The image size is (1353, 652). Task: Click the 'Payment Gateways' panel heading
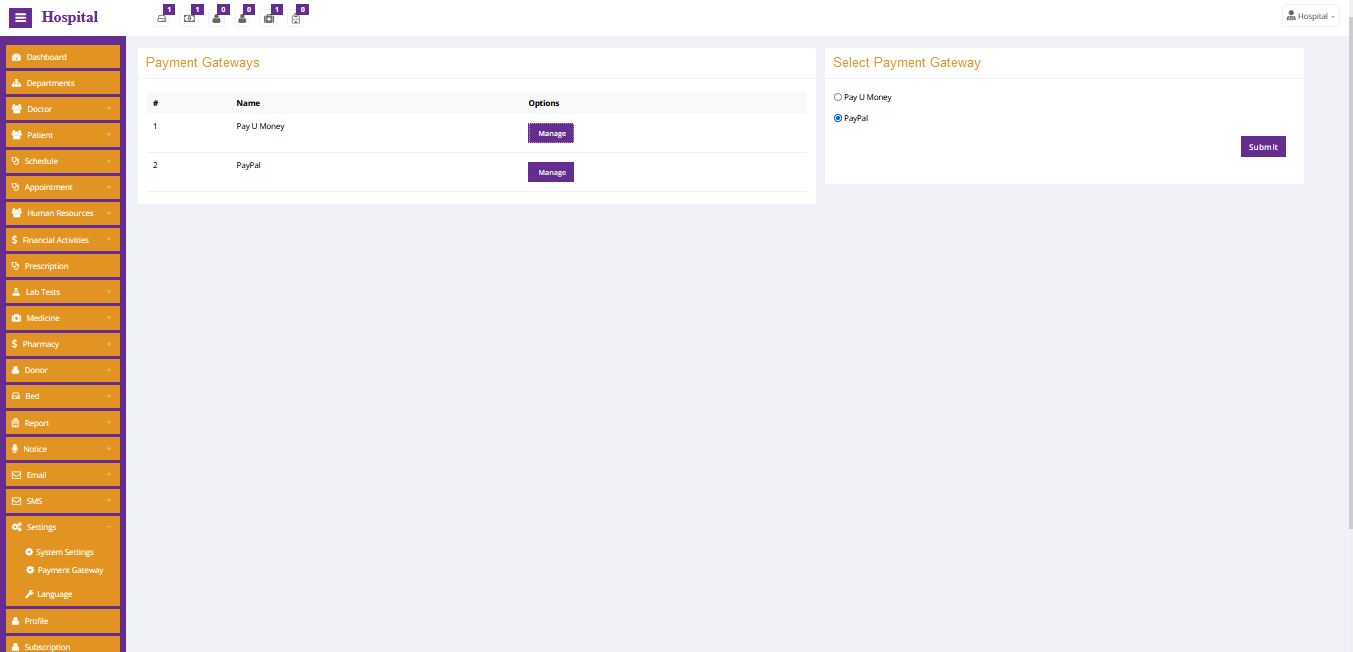coord(203,63)
